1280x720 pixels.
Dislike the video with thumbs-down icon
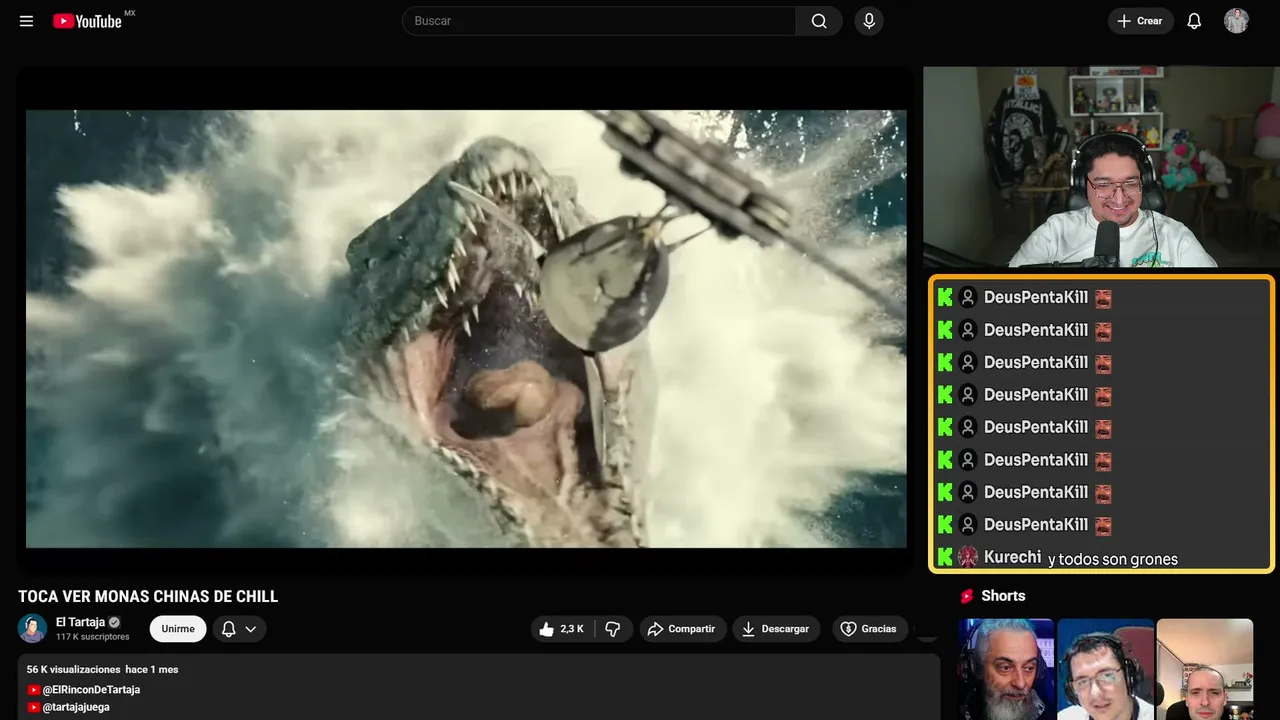(x=613, y=629)
